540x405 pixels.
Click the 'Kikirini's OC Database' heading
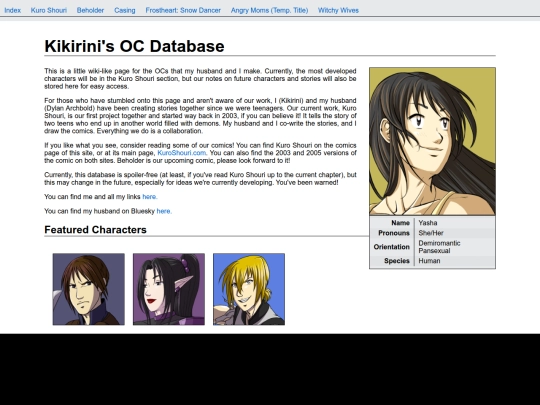[x=134, y=46]
